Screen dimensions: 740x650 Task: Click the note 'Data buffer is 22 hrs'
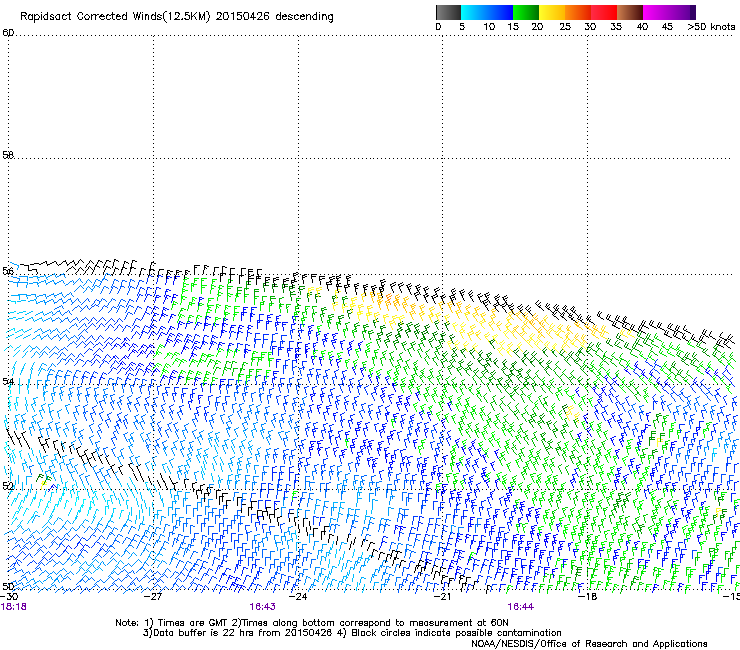[x=203, y=633]
